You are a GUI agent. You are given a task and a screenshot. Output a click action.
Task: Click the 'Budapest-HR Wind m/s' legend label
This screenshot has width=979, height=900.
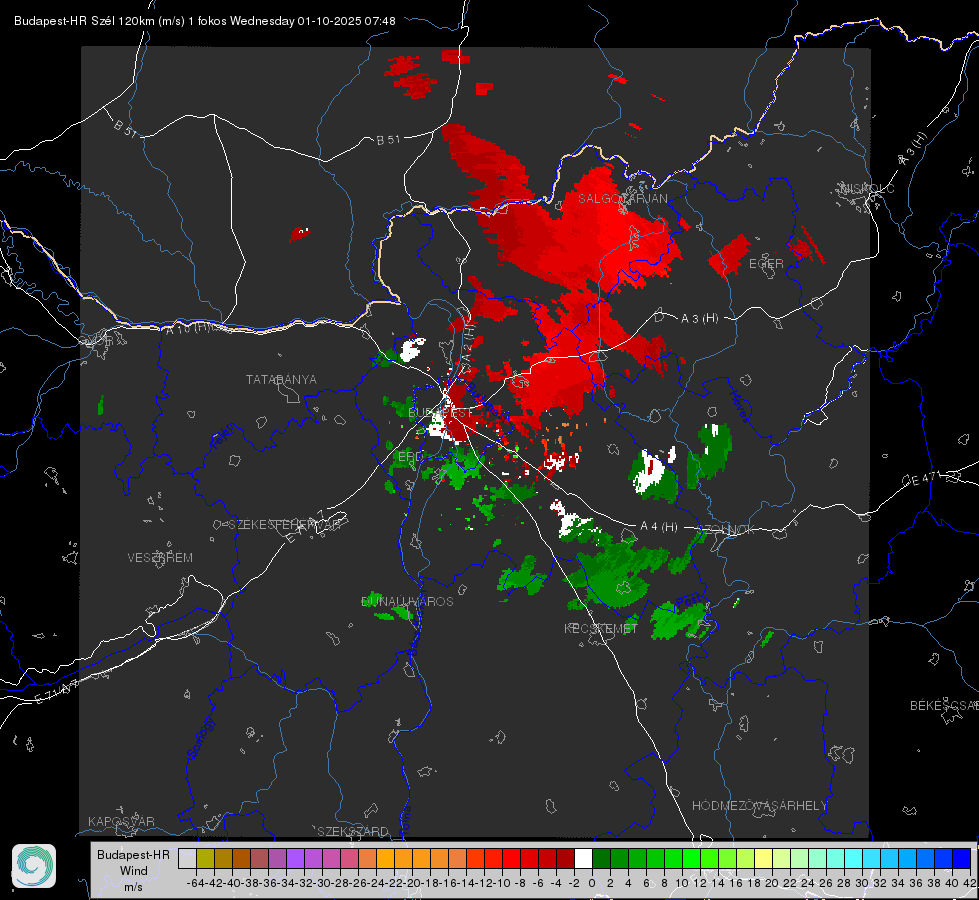133,871
